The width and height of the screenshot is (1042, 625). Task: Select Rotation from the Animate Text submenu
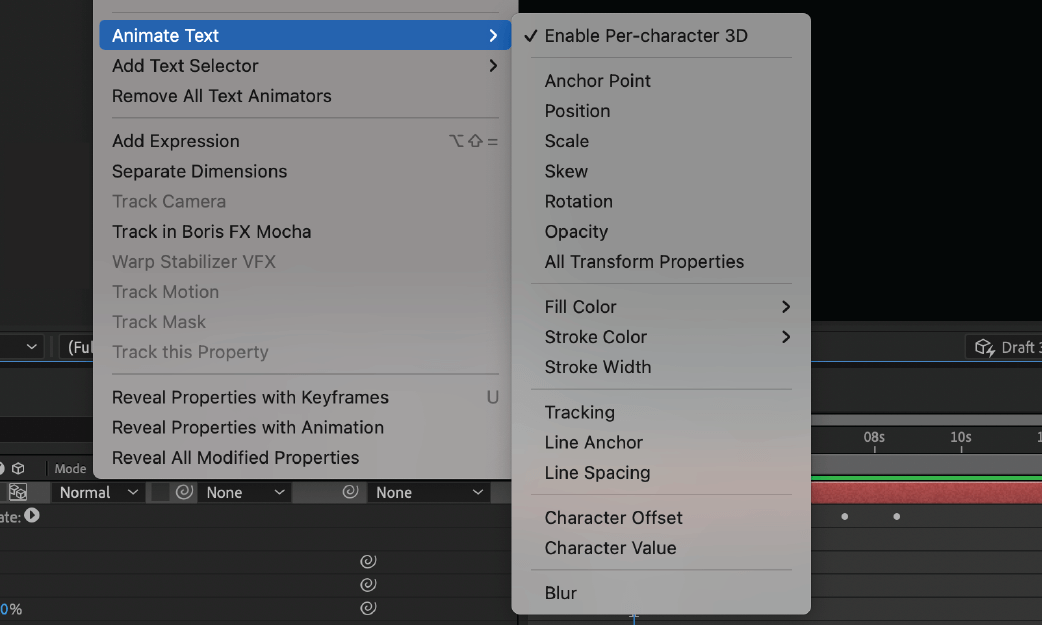(578, 201)
